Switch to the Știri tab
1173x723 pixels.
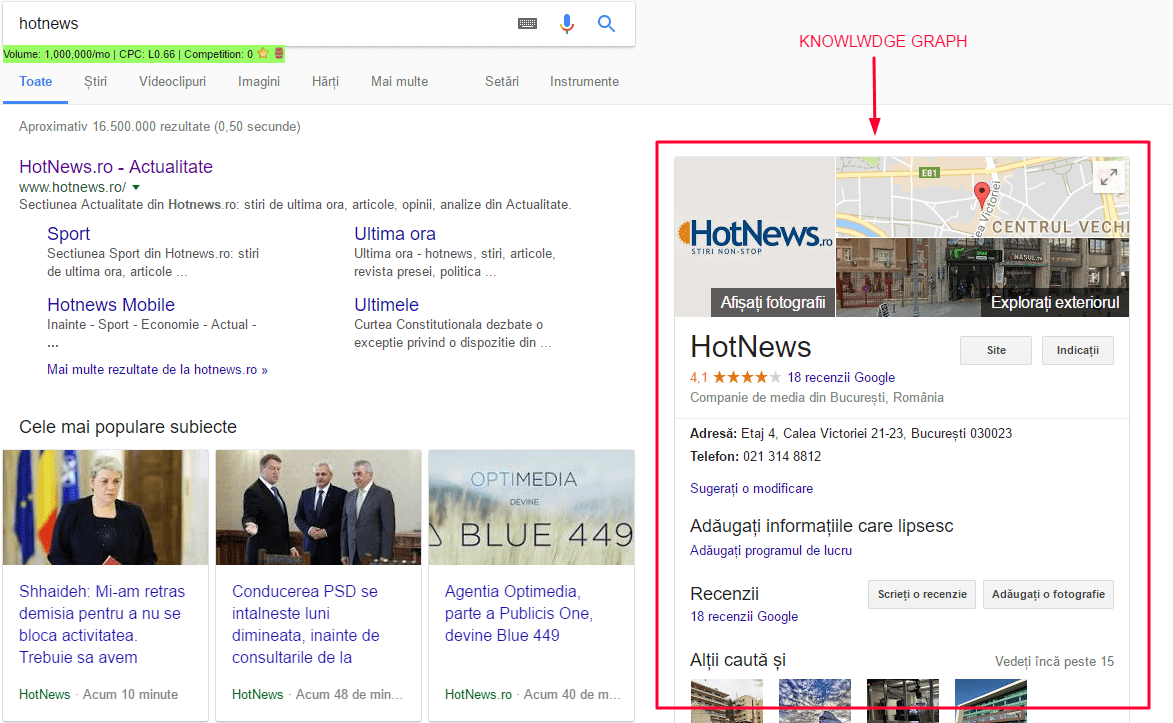point(95,82)
